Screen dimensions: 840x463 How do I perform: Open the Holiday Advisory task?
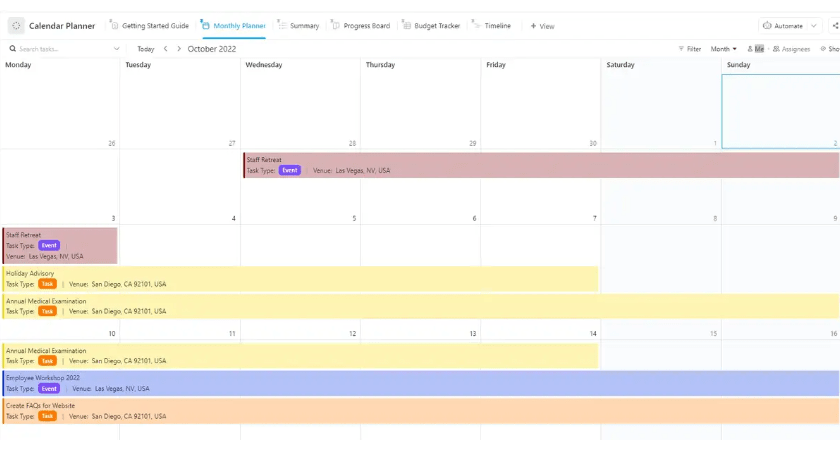[300, 279]
